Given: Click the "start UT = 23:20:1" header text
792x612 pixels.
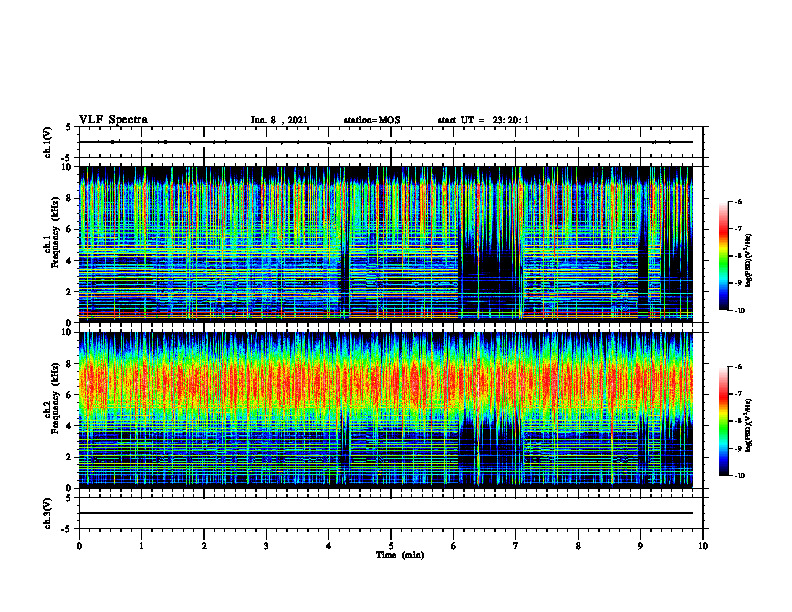Looking at the screenshot, I should 483,120.
